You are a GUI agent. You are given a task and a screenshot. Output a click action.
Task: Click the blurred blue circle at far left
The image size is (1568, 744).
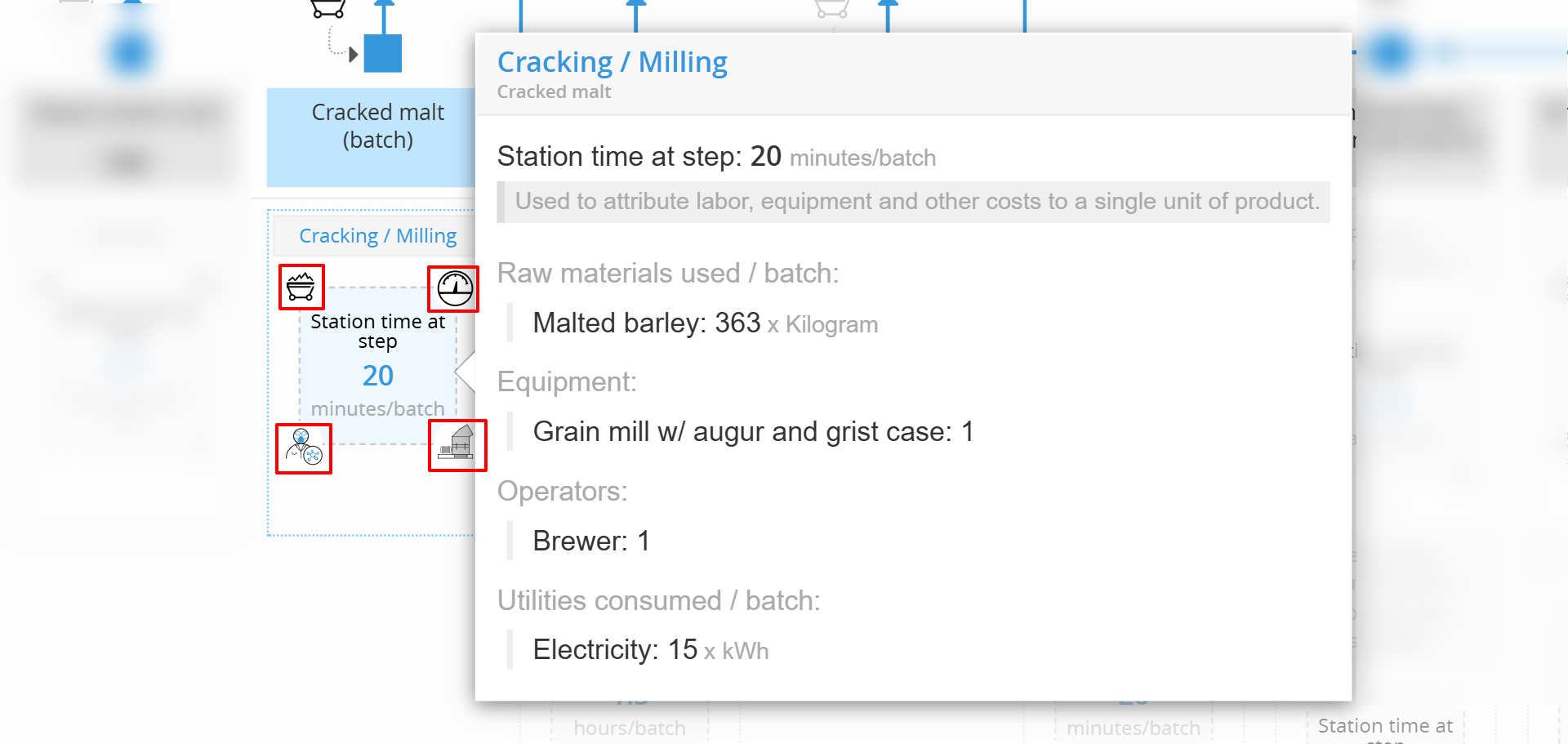[130, 54]
